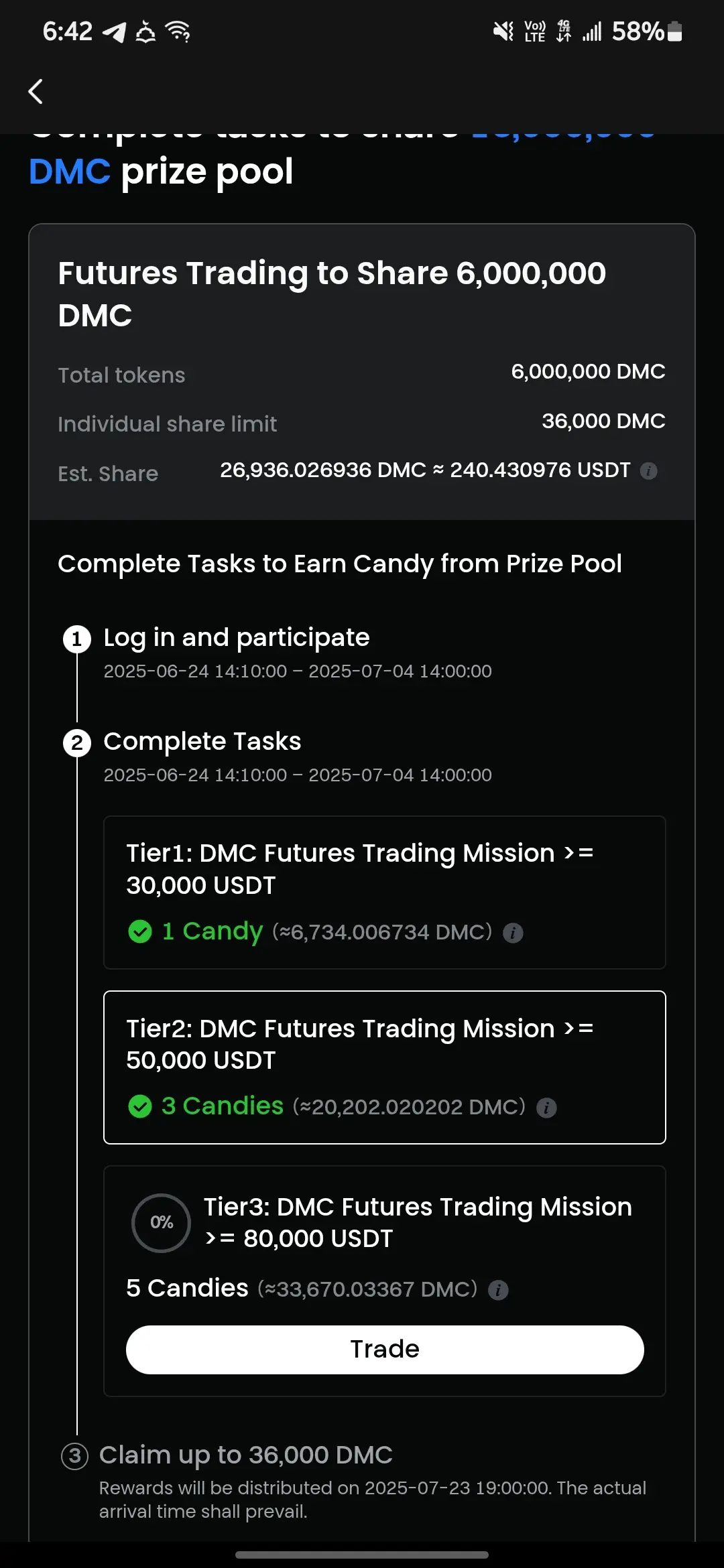Viewport: 724px width, 1568px height.
Task: Tap the muted sound status icon
Action: pos(503,31)
